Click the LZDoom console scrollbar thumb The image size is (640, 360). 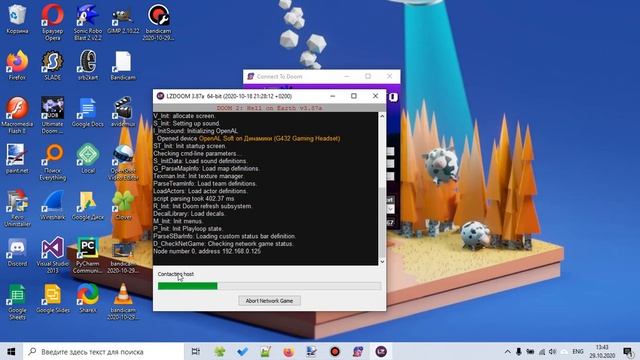382,222
